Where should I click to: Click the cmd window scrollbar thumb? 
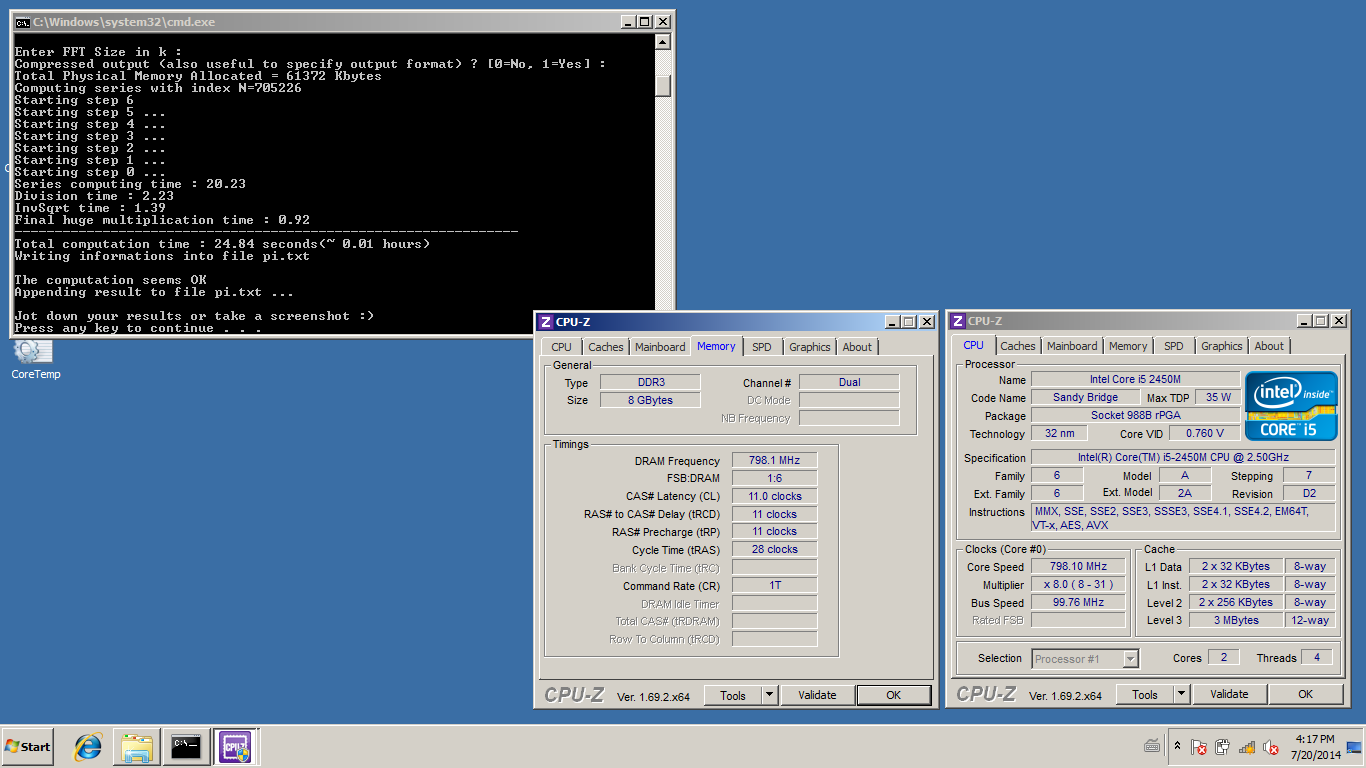click(x=663, y=86)
